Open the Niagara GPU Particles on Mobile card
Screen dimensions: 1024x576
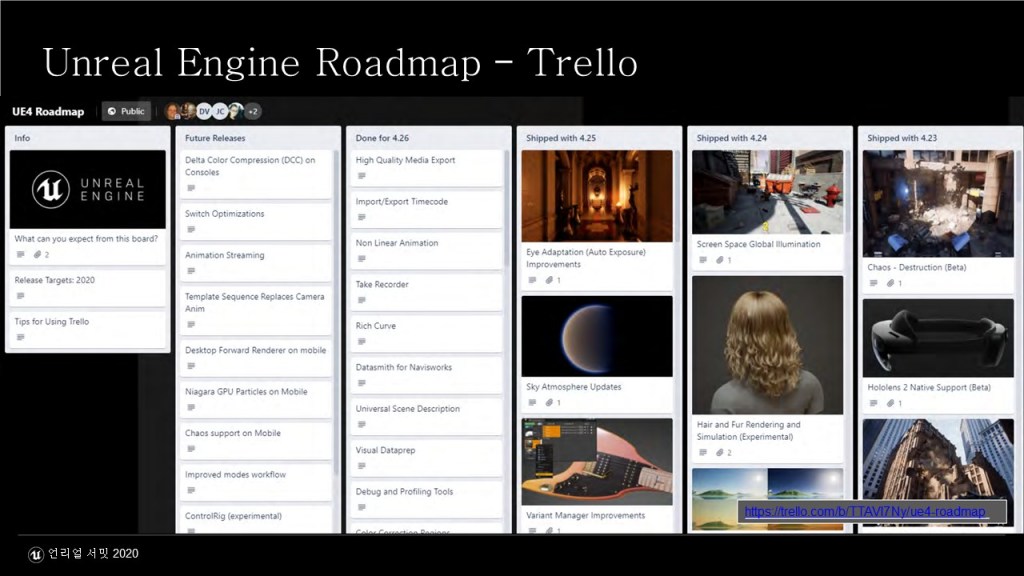pyautogui.click(x=246, y=392)
